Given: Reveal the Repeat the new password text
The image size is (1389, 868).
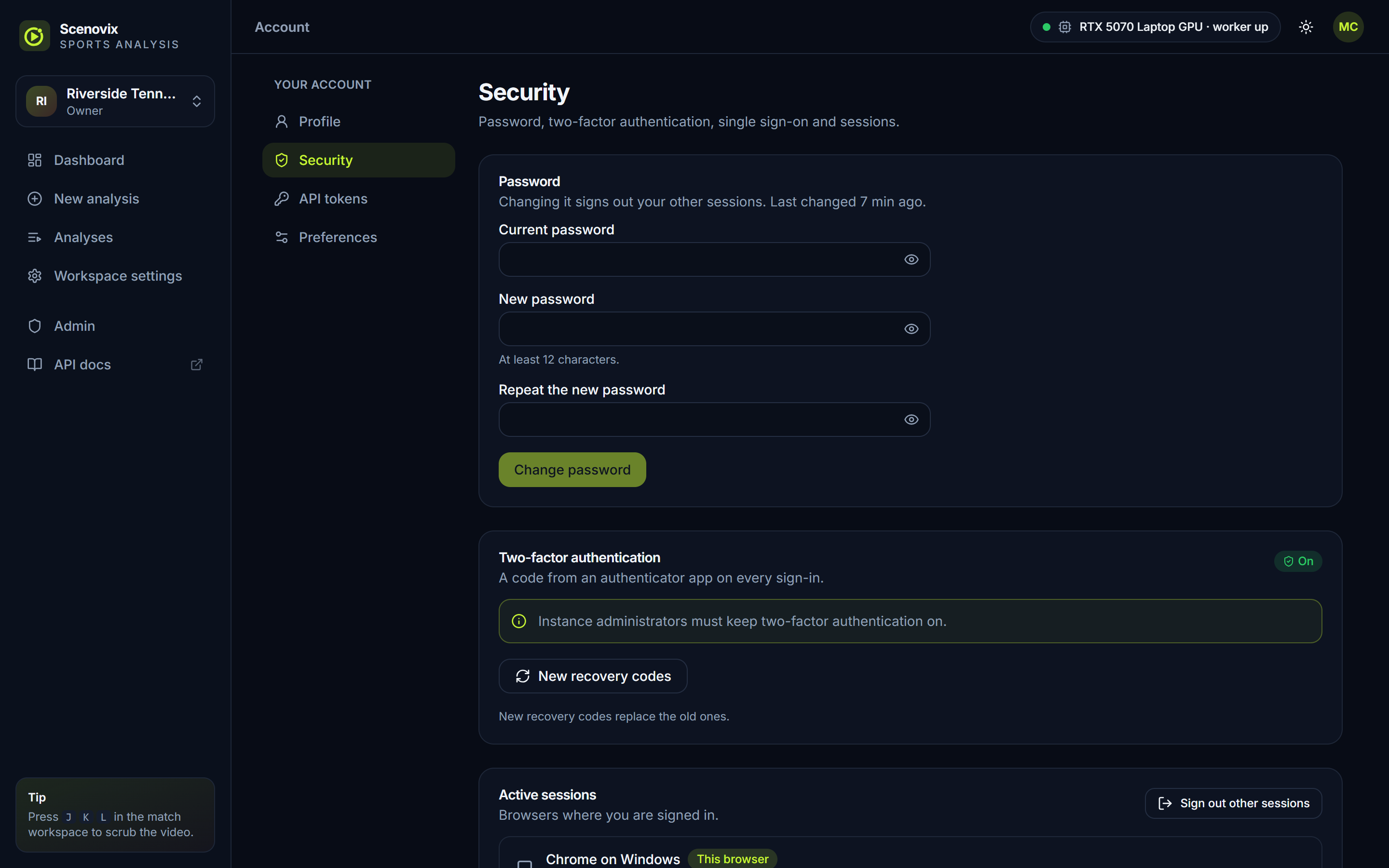Looking at the screenshot, I should [x=912, y=420].
